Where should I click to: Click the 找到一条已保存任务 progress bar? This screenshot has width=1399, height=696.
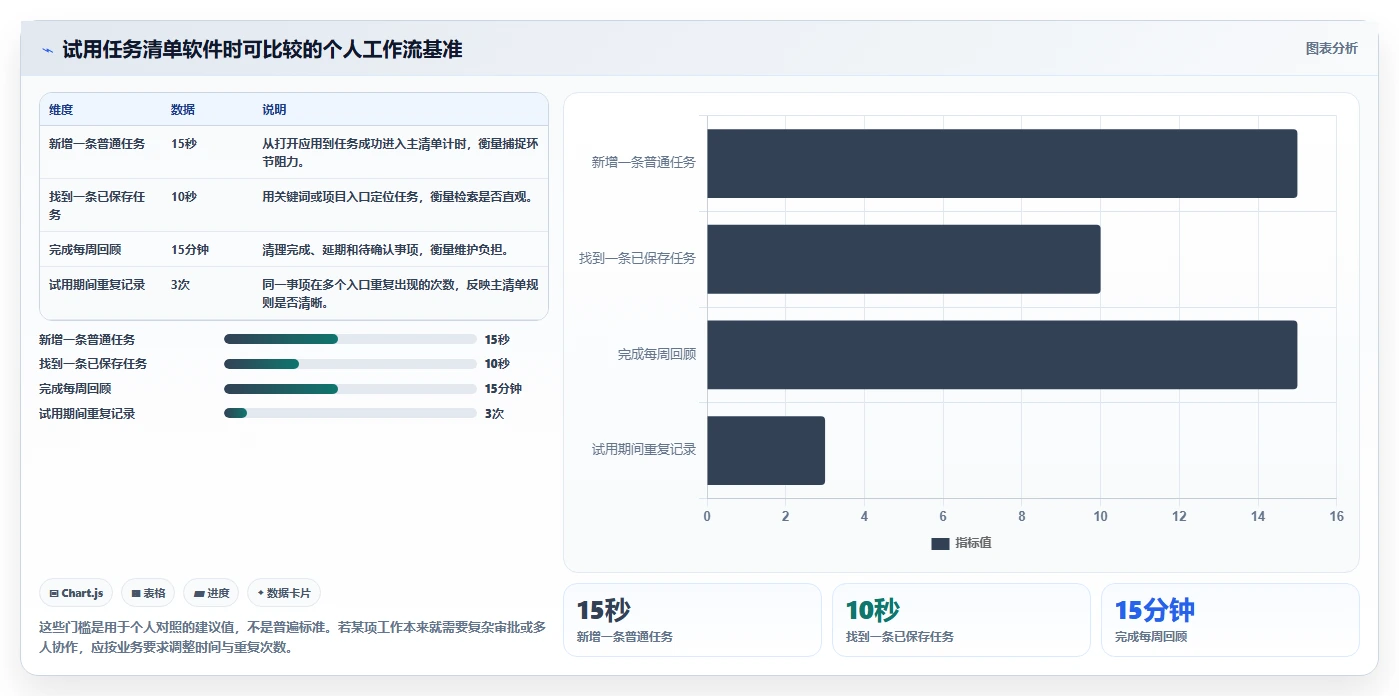[x=350, y=364]
